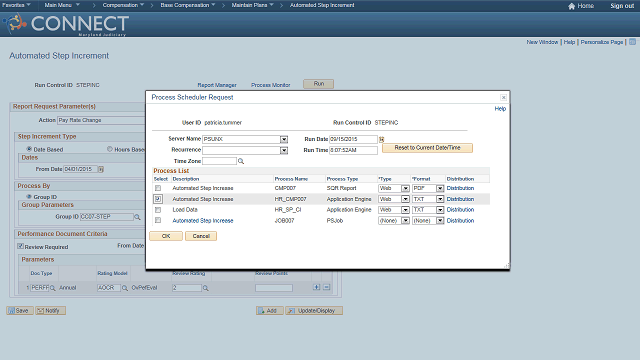Click the Run button
640x360 pixels.
[x=319, y=84]
